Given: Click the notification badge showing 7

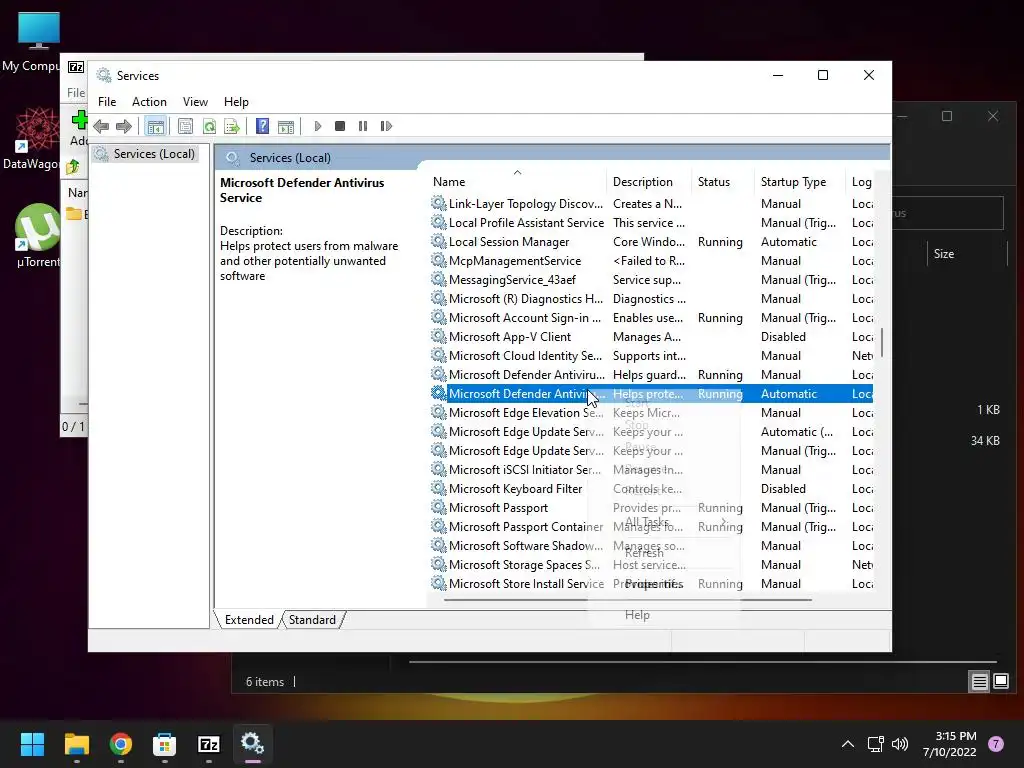Looking at the screenshot, I should point(996,744).
